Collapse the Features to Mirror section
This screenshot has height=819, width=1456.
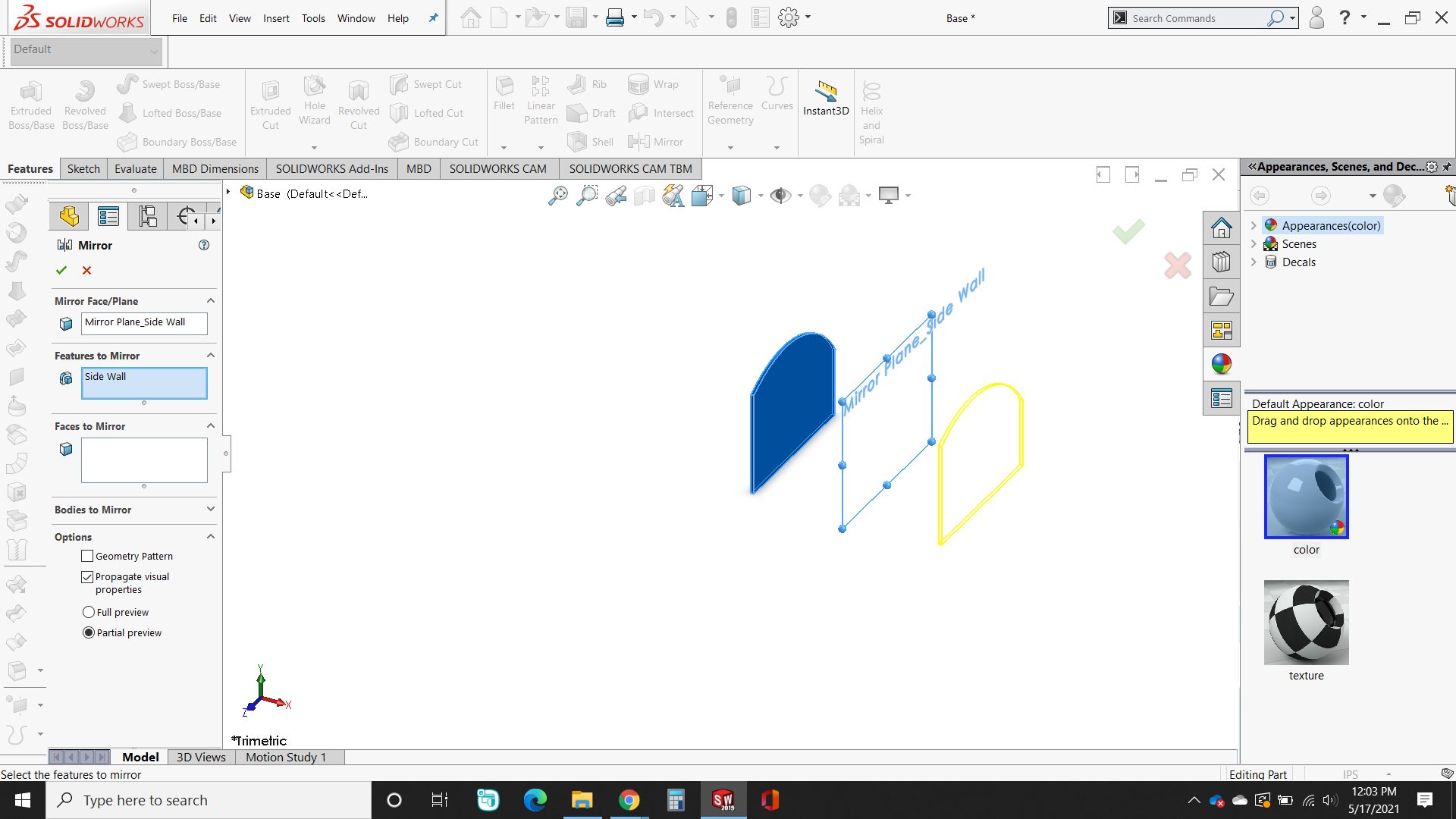coord(211,356)
